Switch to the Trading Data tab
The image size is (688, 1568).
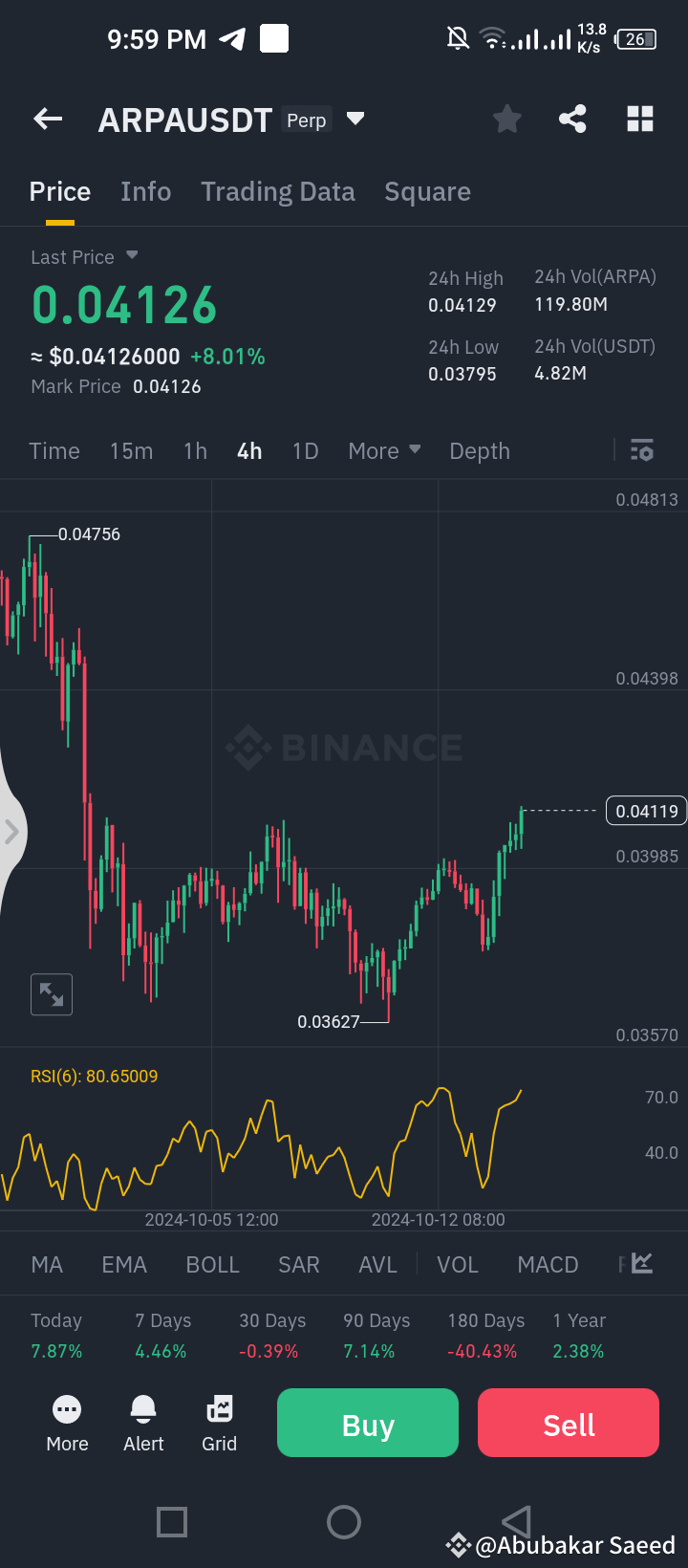pos(277,191)
